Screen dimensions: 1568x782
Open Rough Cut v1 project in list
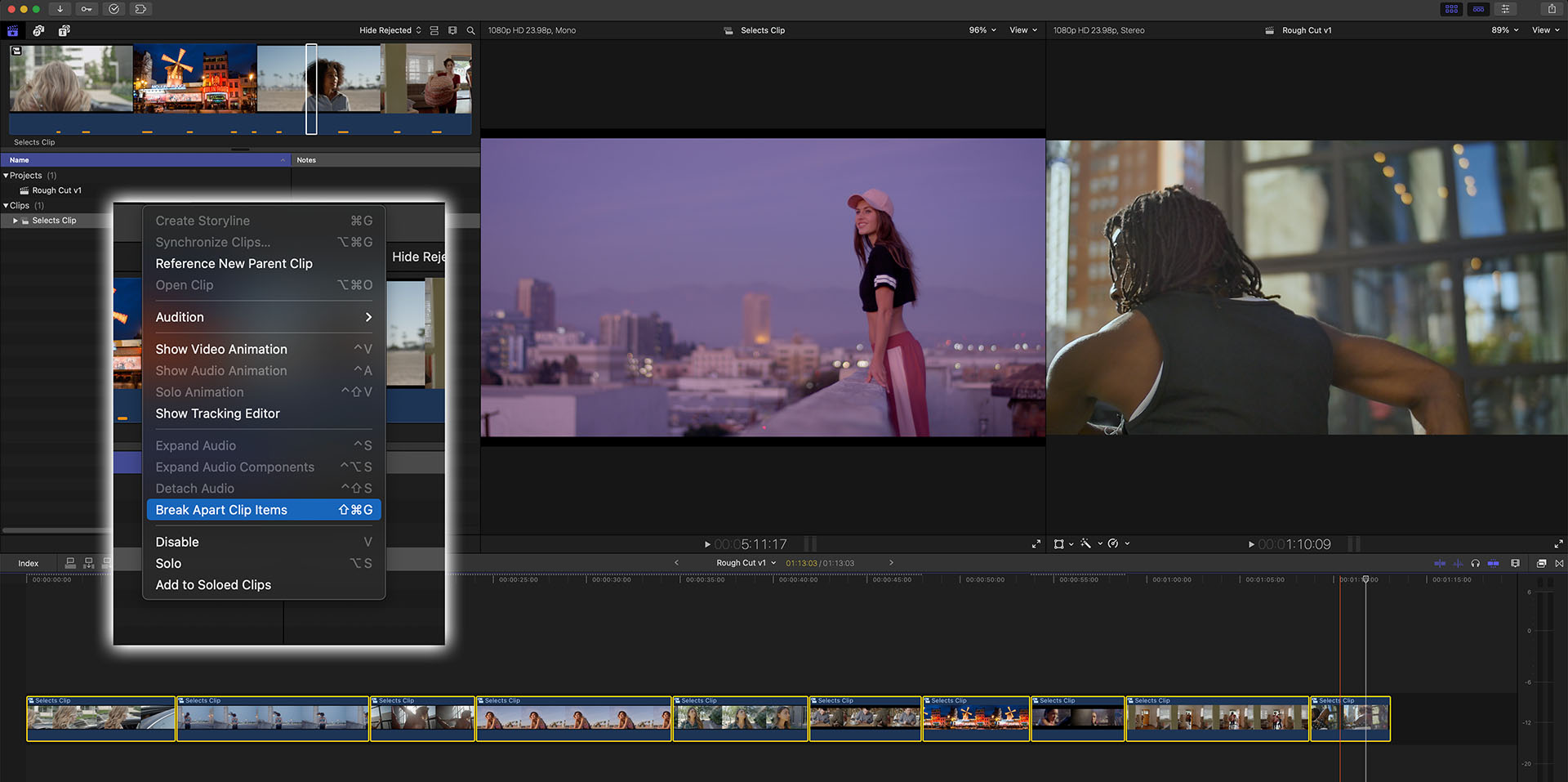(56, 190)
